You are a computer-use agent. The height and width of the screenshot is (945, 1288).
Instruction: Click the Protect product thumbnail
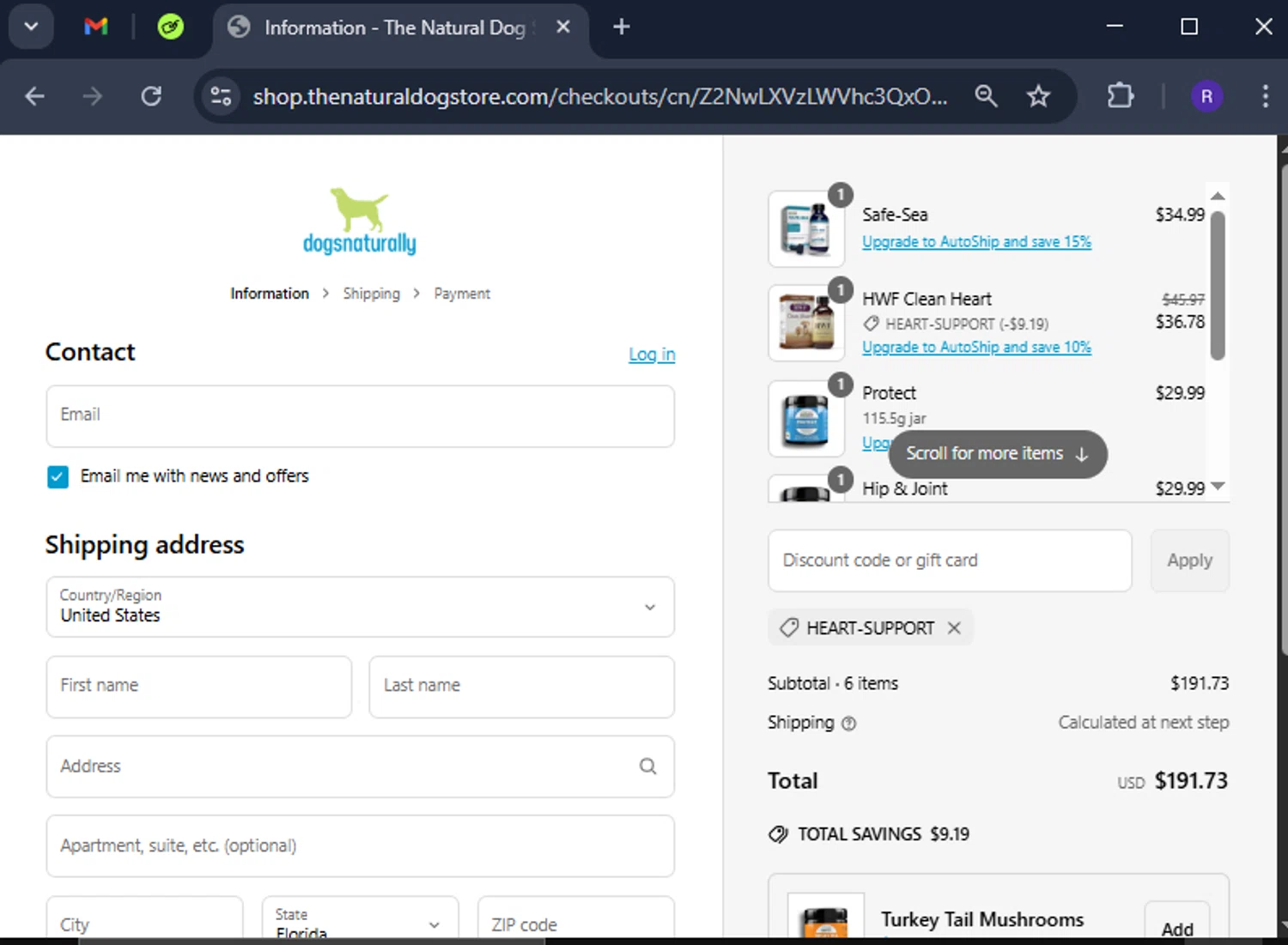pos(805,419)
